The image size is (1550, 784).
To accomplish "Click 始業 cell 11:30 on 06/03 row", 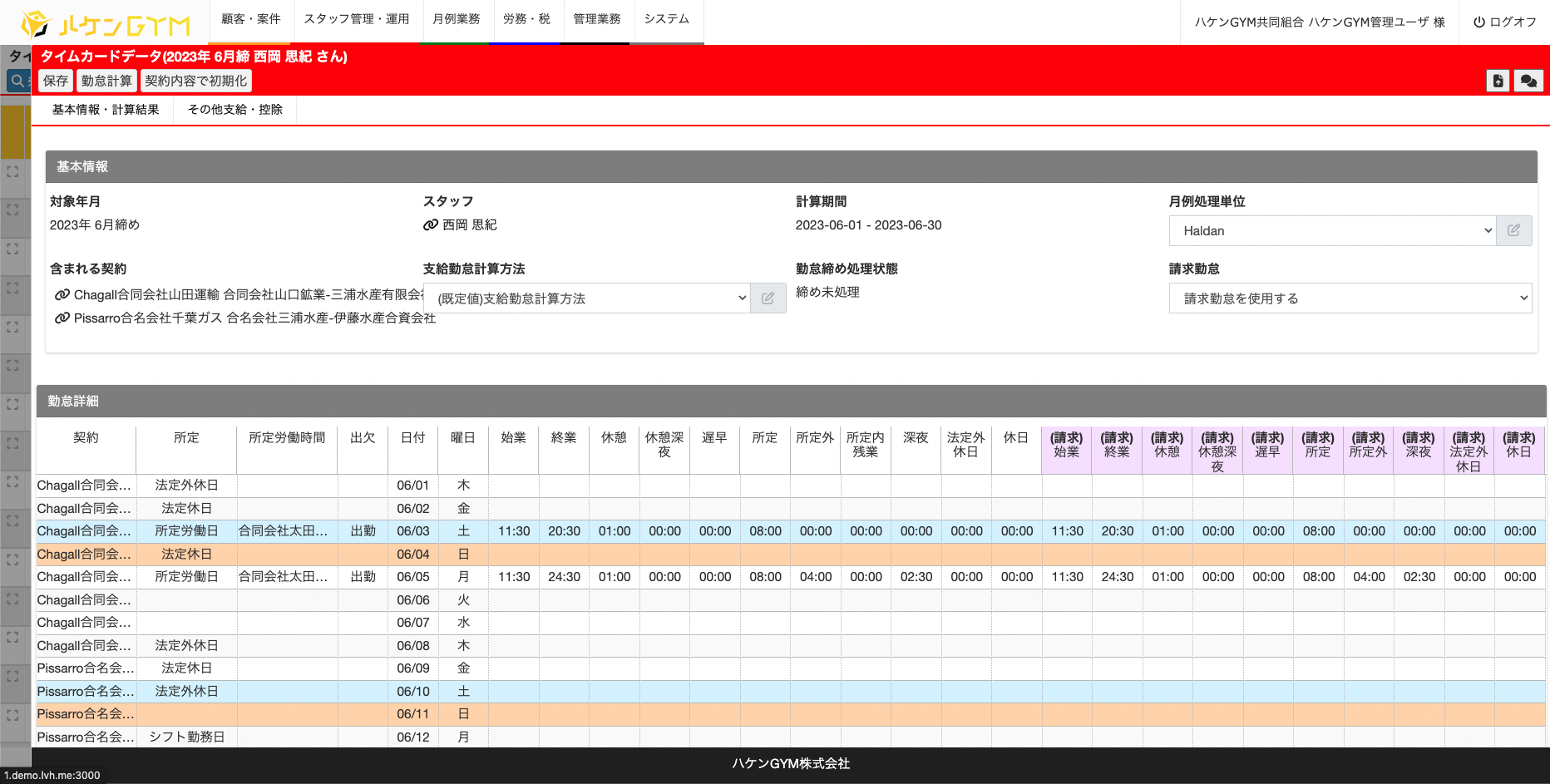I will coord(514,531).
